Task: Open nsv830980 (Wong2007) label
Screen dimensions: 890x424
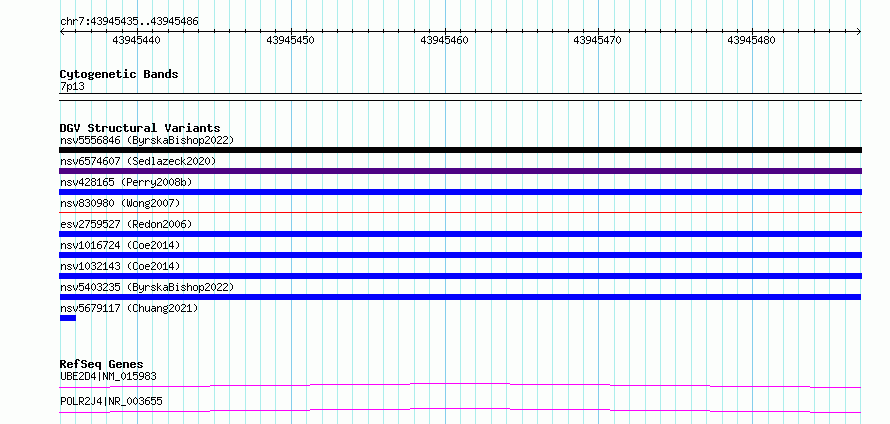Action: tap(120, 203)
